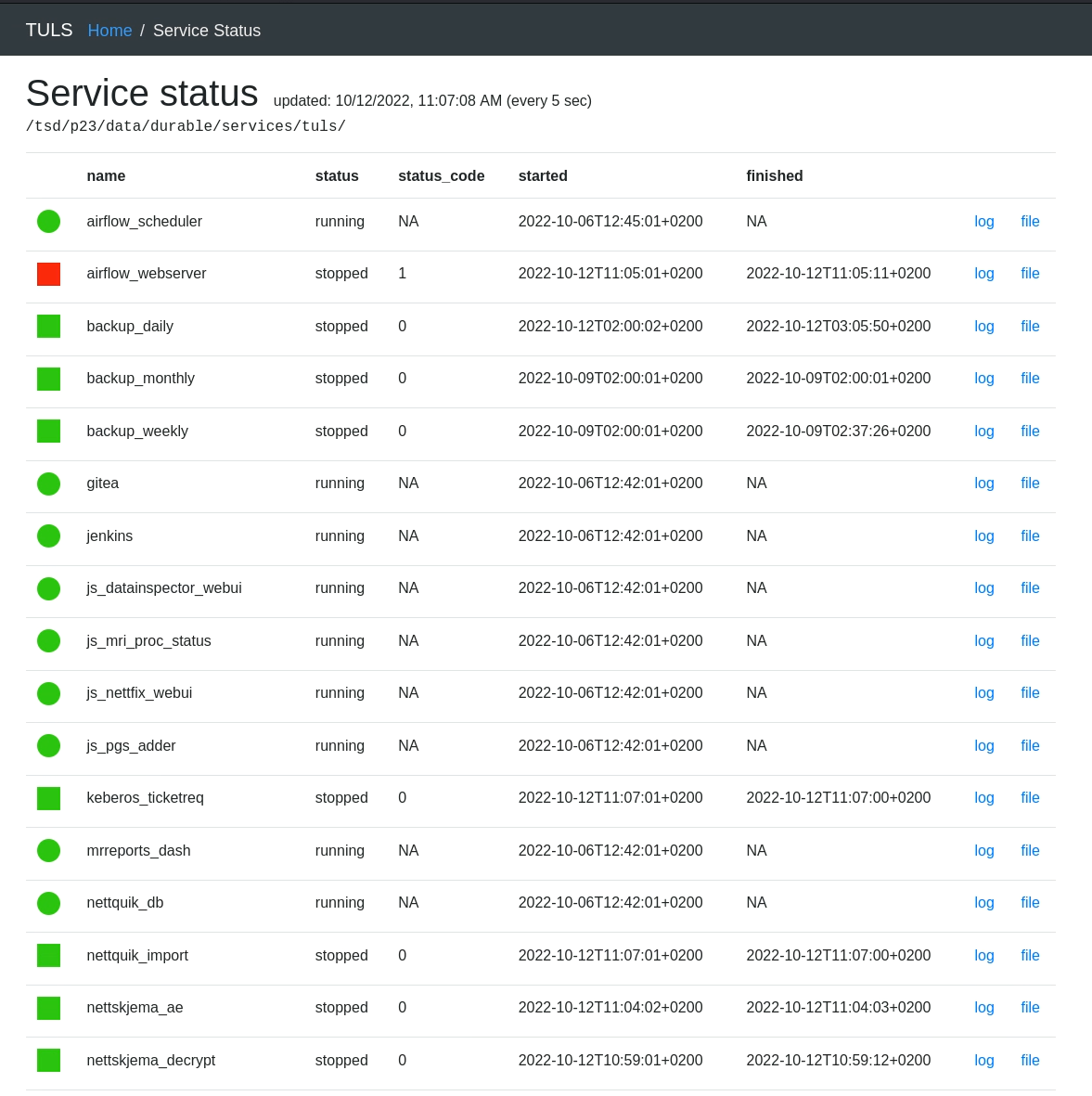
Task: Click the green square icon beside backup_daily
Action: [x=48, y=327]
